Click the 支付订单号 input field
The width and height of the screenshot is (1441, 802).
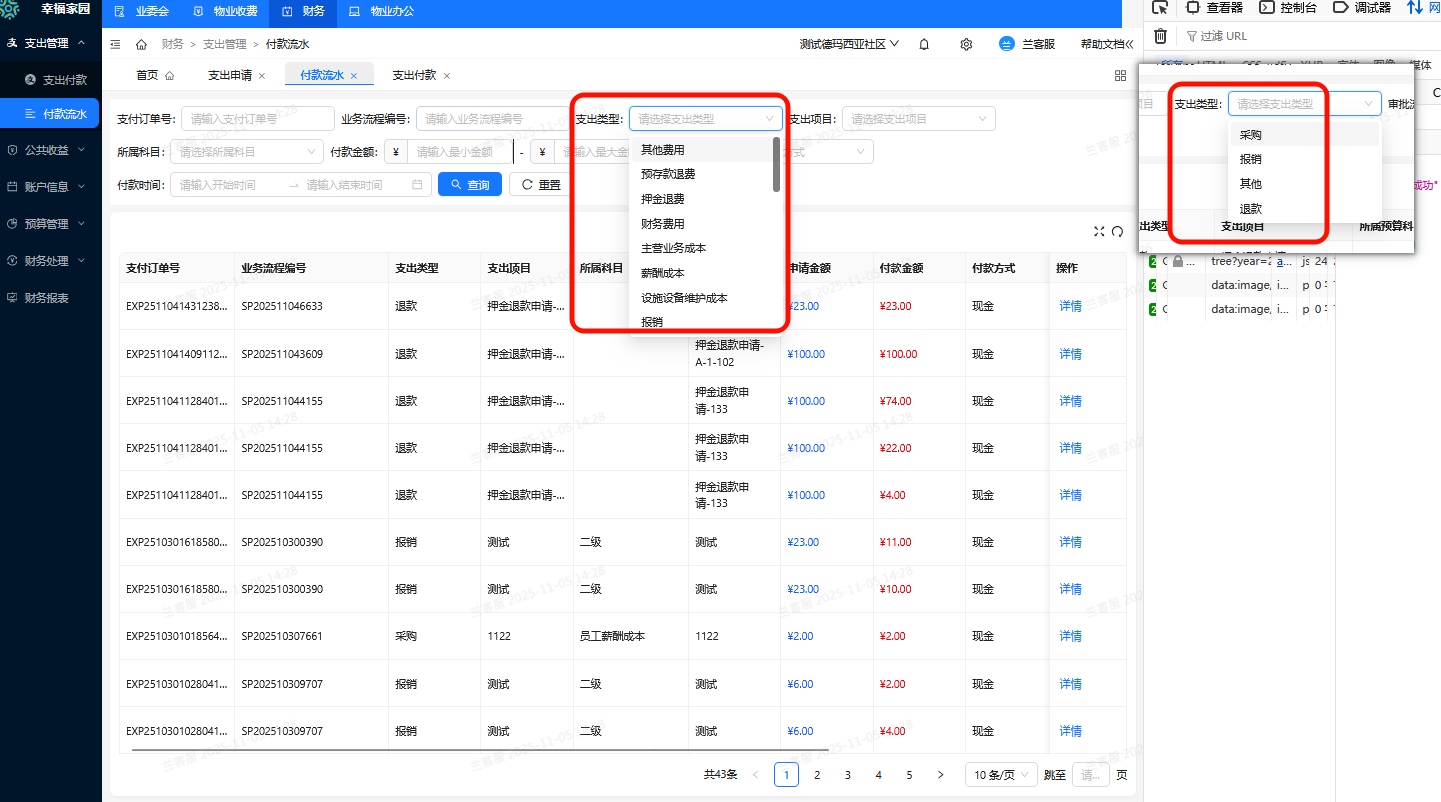point(258,119)
